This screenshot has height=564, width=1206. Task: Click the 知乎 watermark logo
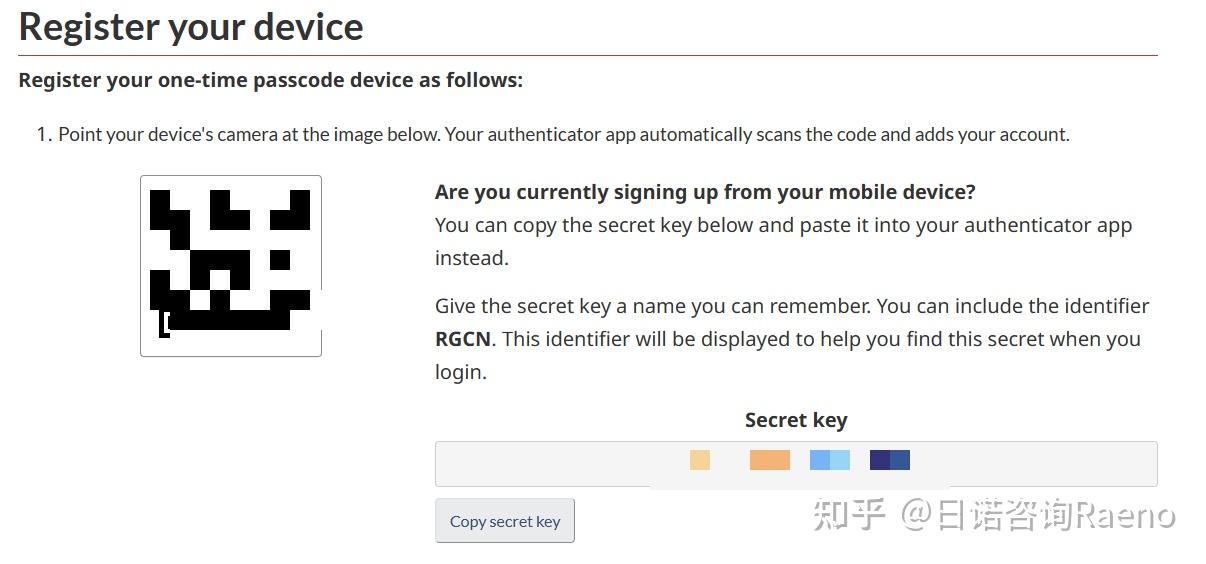849,515
